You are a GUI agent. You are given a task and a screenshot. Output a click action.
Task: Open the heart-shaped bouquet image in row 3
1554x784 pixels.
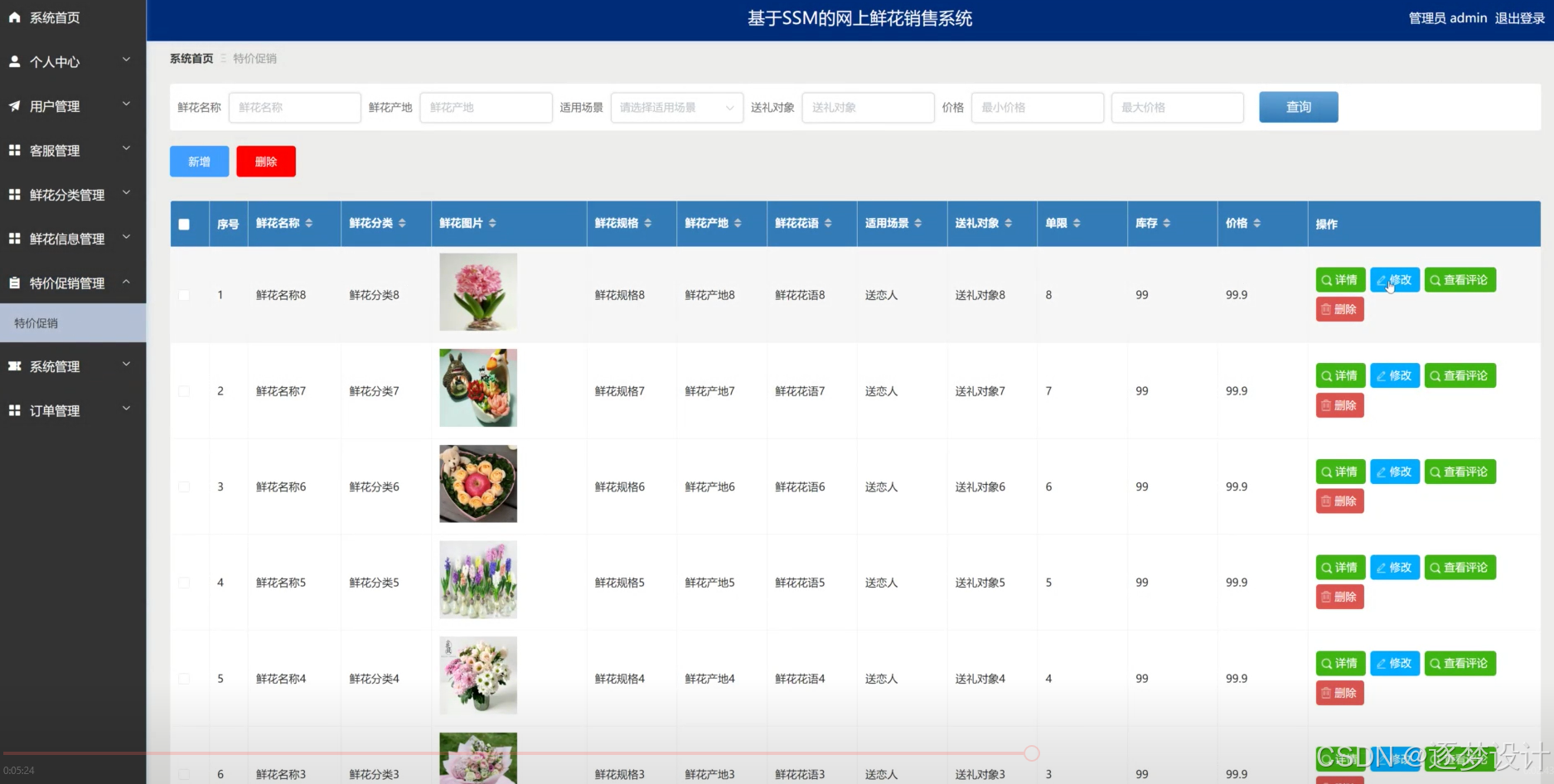tap(478, 484)
